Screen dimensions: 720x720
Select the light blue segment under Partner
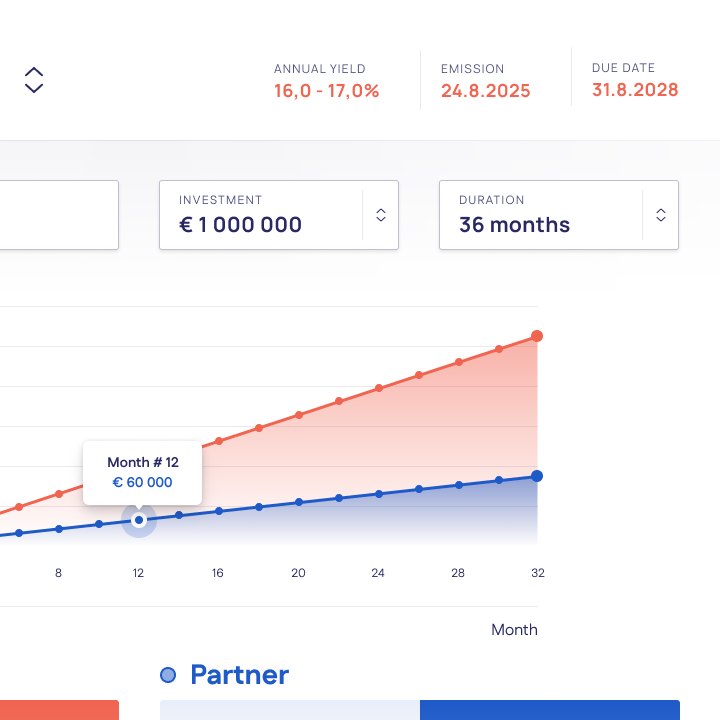pyautogui.click(x=289, y=710)
